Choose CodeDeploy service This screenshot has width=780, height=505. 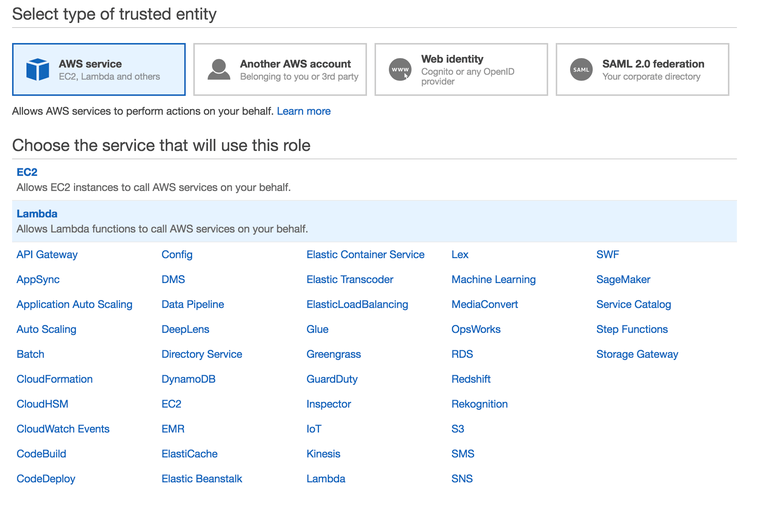pyautogui.click(x=46, y=478)
